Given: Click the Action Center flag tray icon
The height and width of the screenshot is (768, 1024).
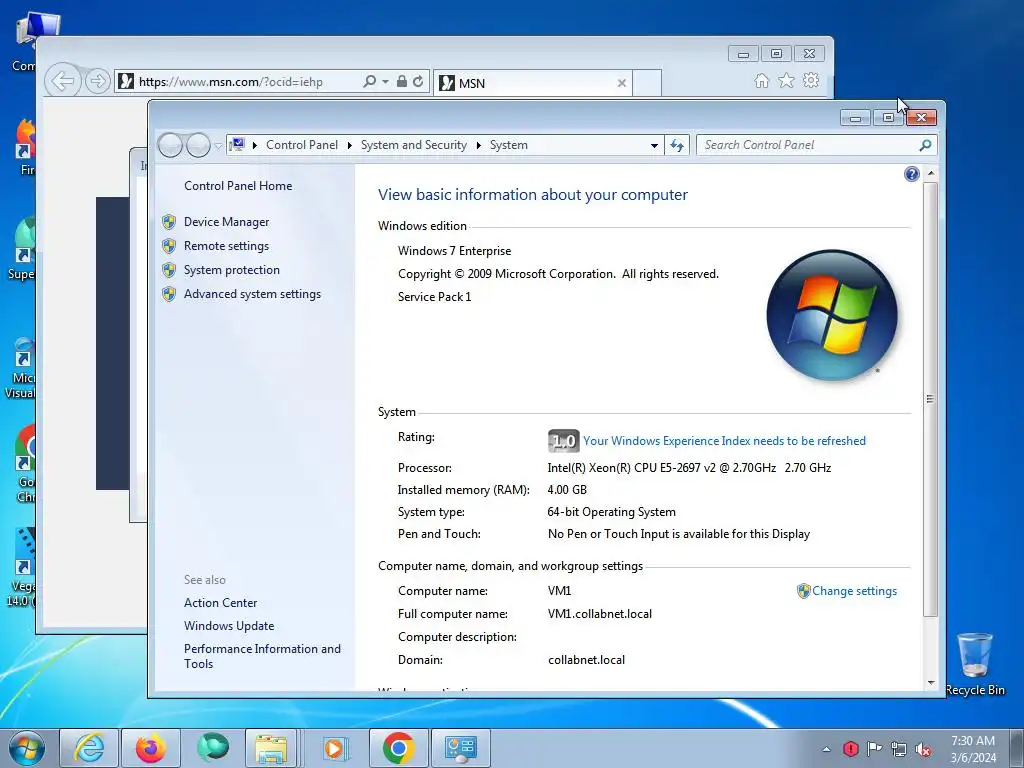Looking at the screenshot, I should pos(874,749).
